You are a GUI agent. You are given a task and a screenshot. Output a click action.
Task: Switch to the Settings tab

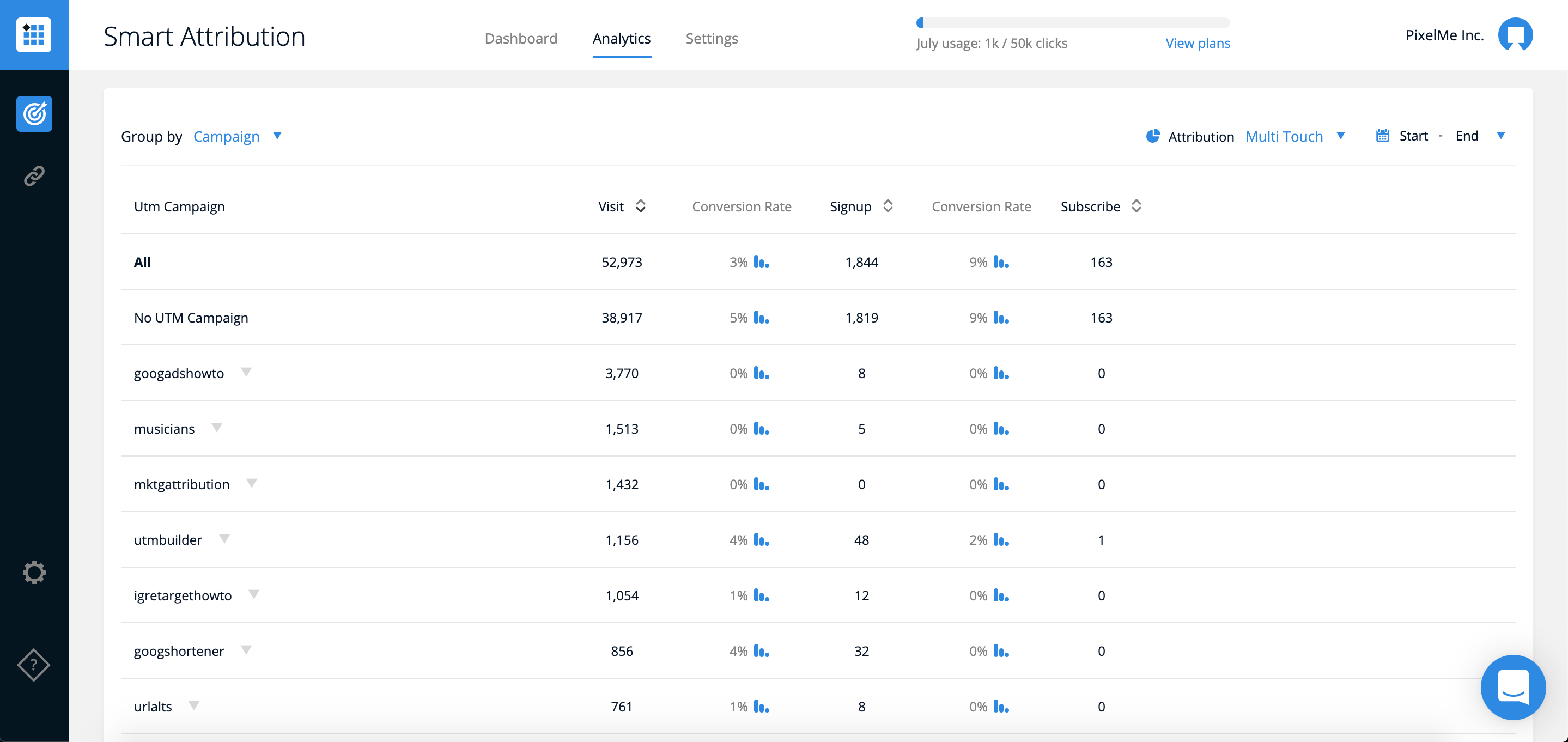pos(712,38)
